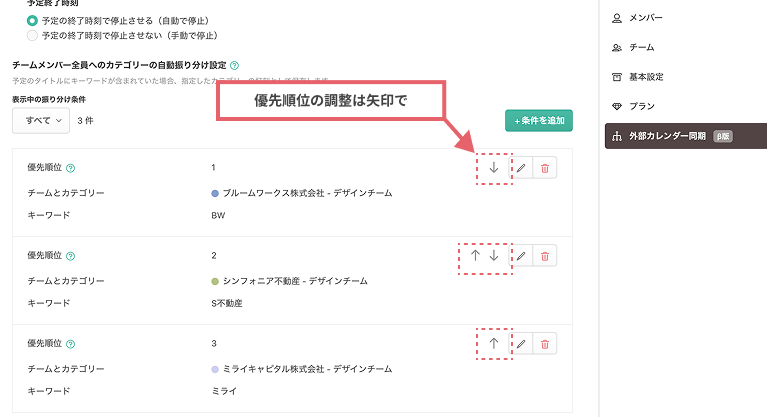Delete the ミライキャピタル condition via trash icon

[x=544, y=344]
